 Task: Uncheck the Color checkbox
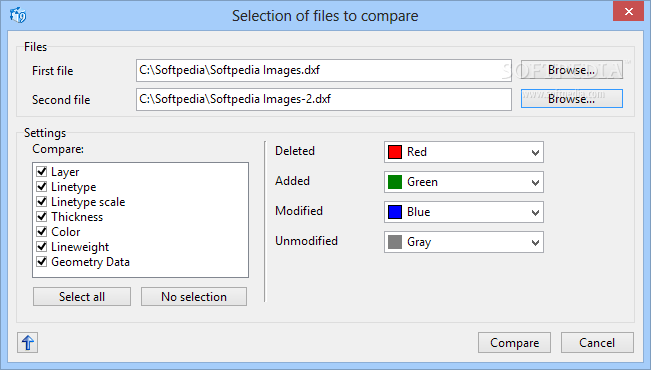pos(42,231)
